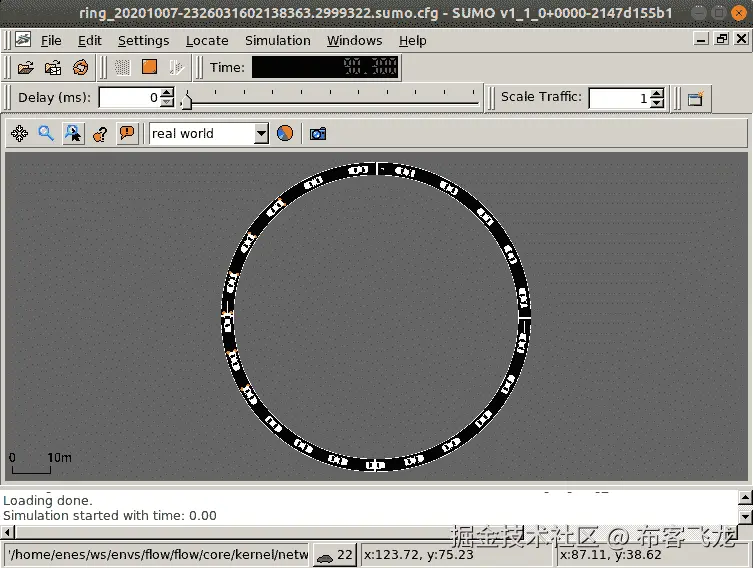Click the vehicle count car icon
Image resolution: width=753 pixels, height=568 pixels.
click(325, 556)
